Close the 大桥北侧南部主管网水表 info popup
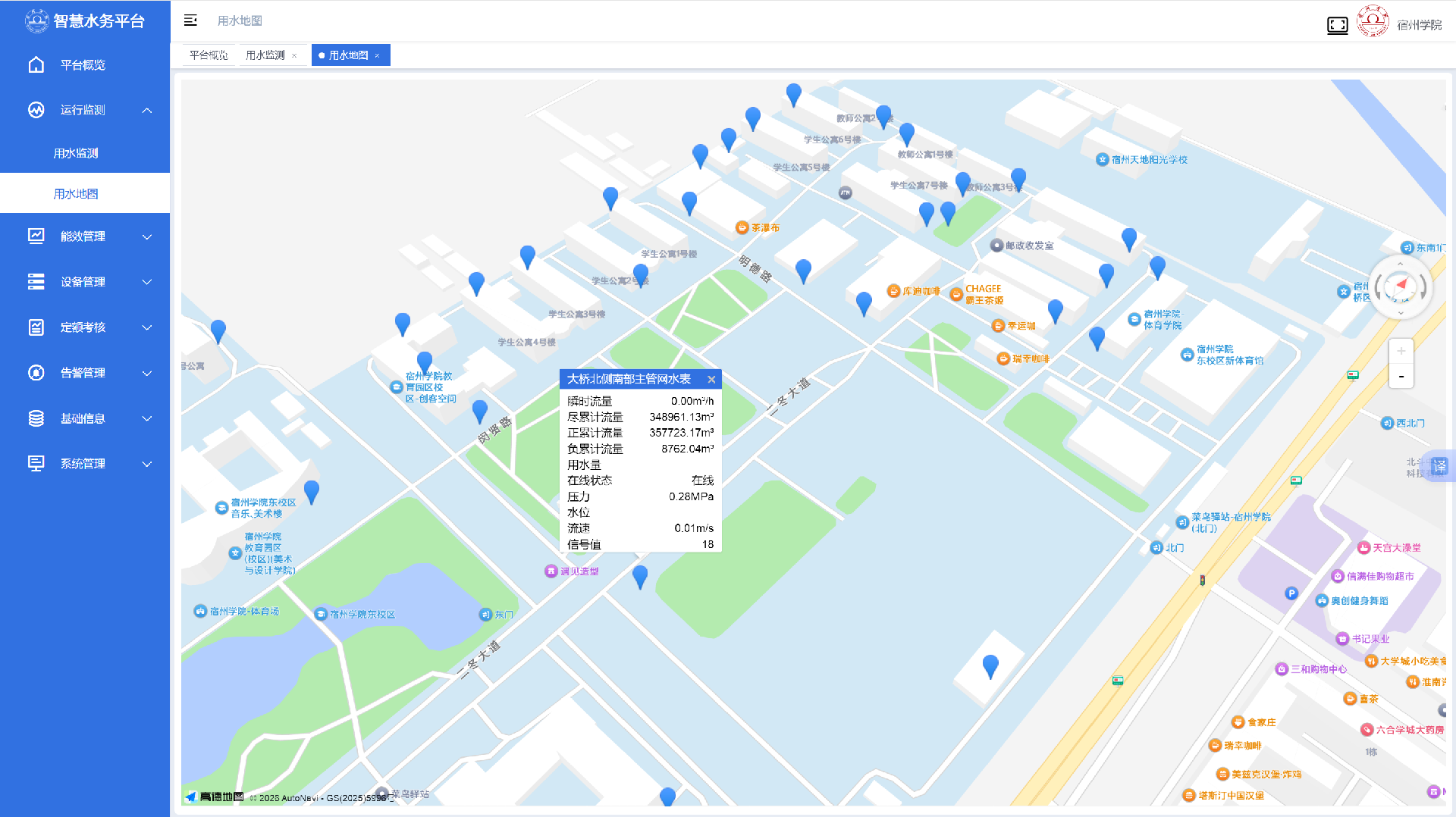The width and height of the screenshot is (1456, 817). (711, 380)
